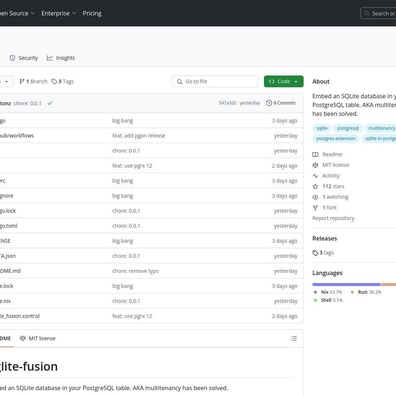Click the scale icon on the MIT license tab
396x396 pixels.
pos(23,338)
